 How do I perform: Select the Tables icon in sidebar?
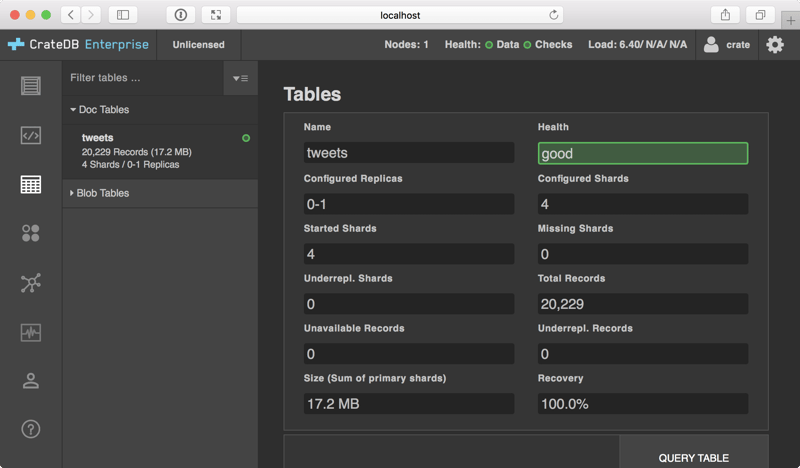31,184
